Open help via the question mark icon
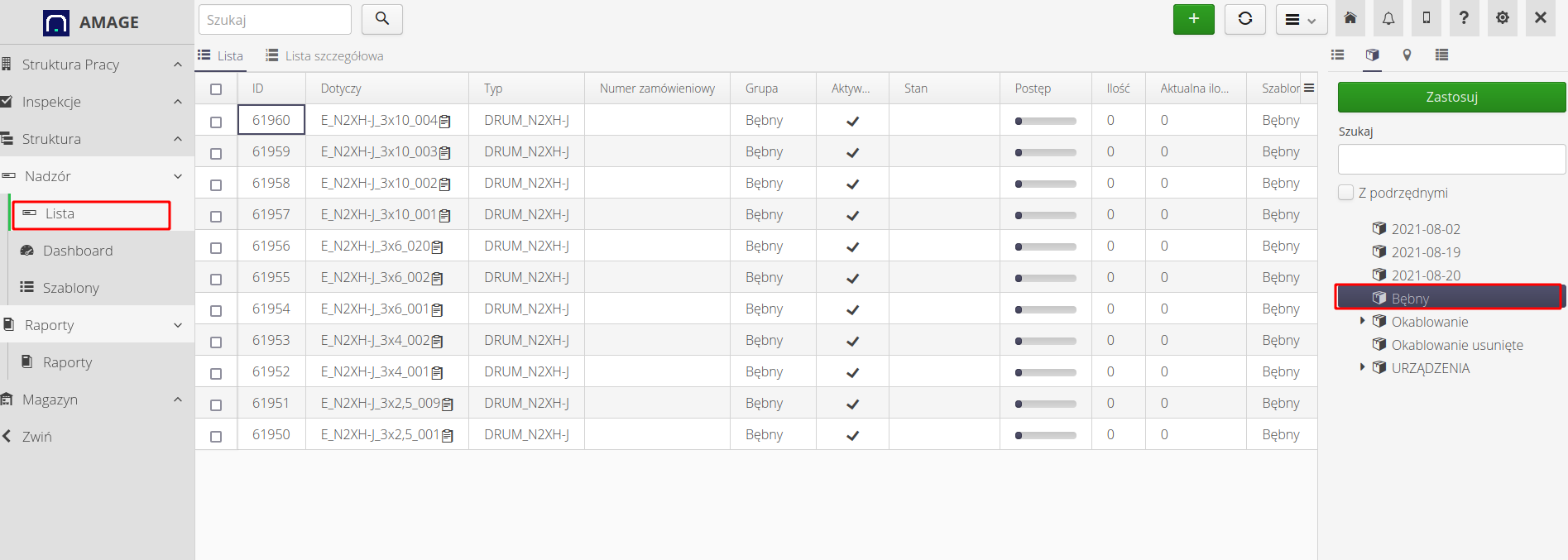This screenshot has width=1568, height=560. 1464,18
